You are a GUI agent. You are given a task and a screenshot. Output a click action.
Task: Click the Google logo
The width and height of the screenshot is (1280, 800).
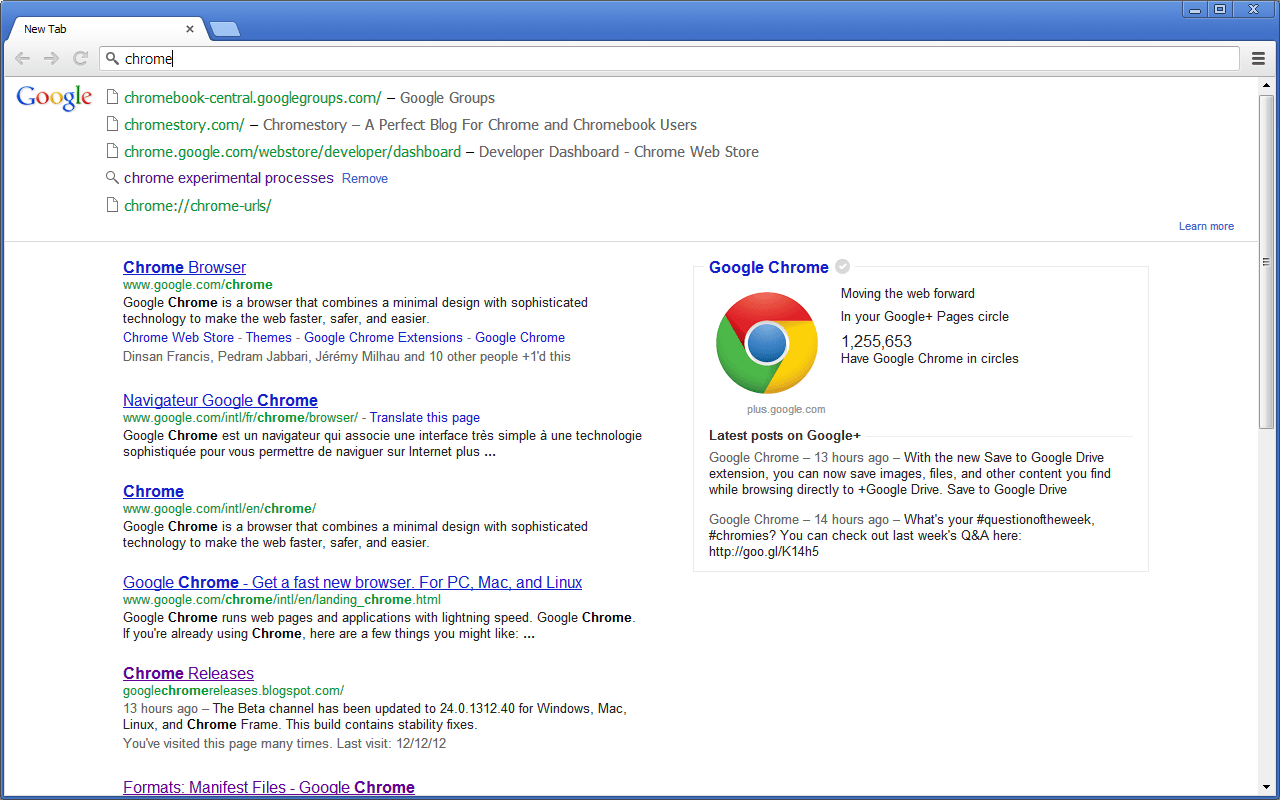pyautogui.click(x=54, y=98)
